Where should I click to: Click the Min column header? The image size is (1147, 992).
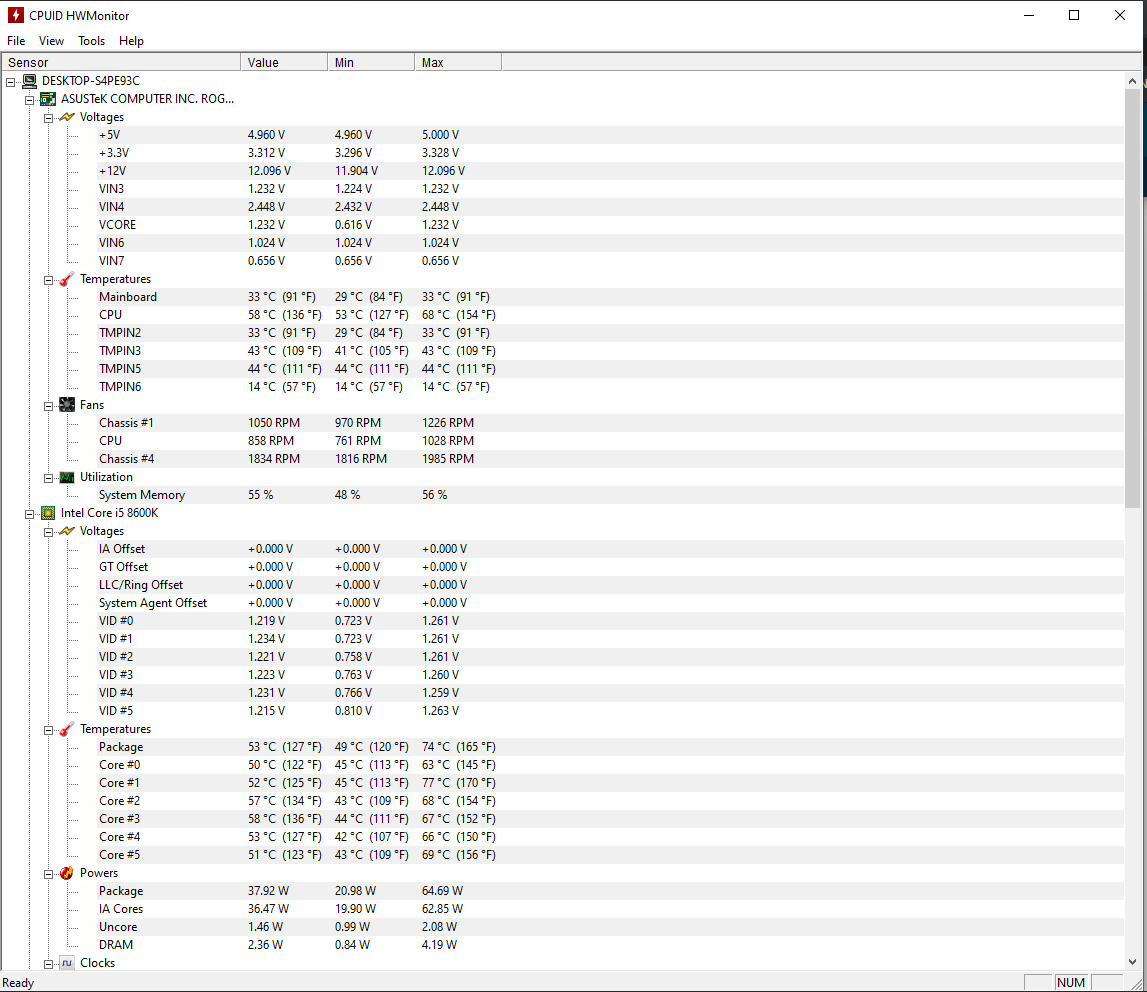371,62
